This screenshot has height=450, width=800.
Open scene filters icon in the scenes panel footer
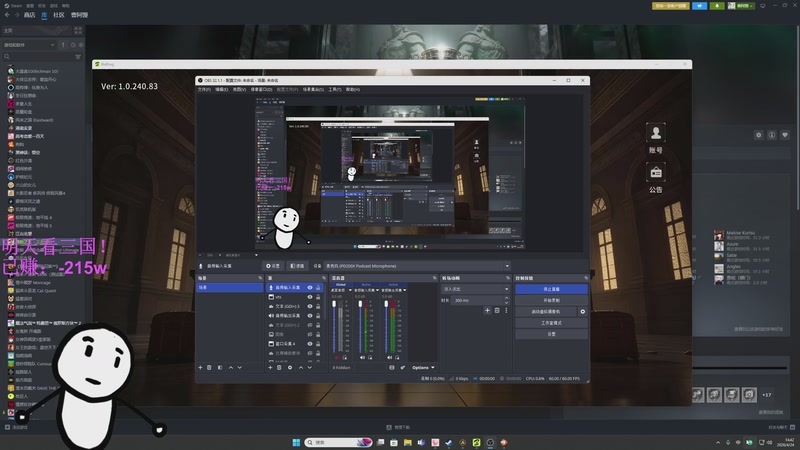(x=220, y=367)
